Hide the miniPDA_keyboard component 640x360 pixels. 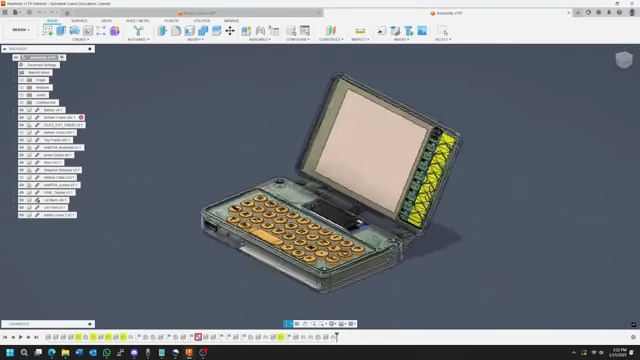22,147
